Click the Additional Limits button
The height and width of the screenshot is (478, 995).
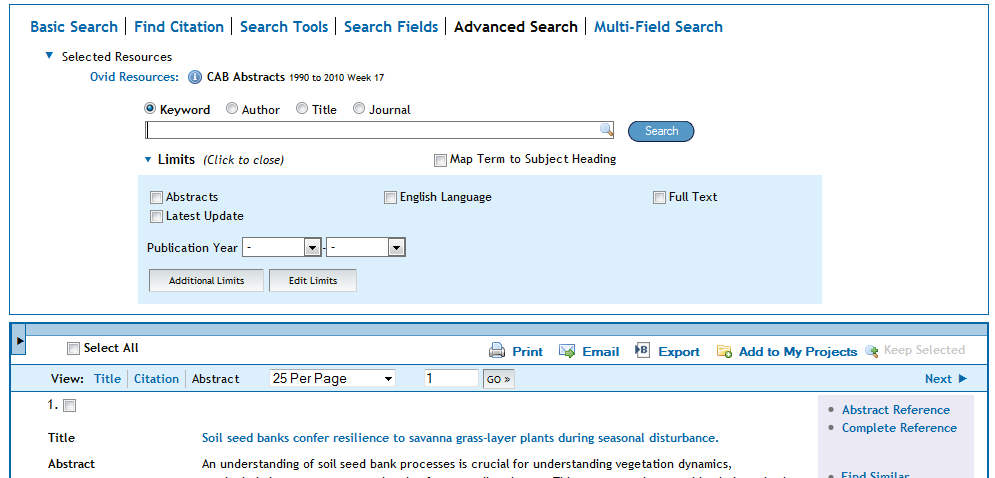[x=206, y=281]
